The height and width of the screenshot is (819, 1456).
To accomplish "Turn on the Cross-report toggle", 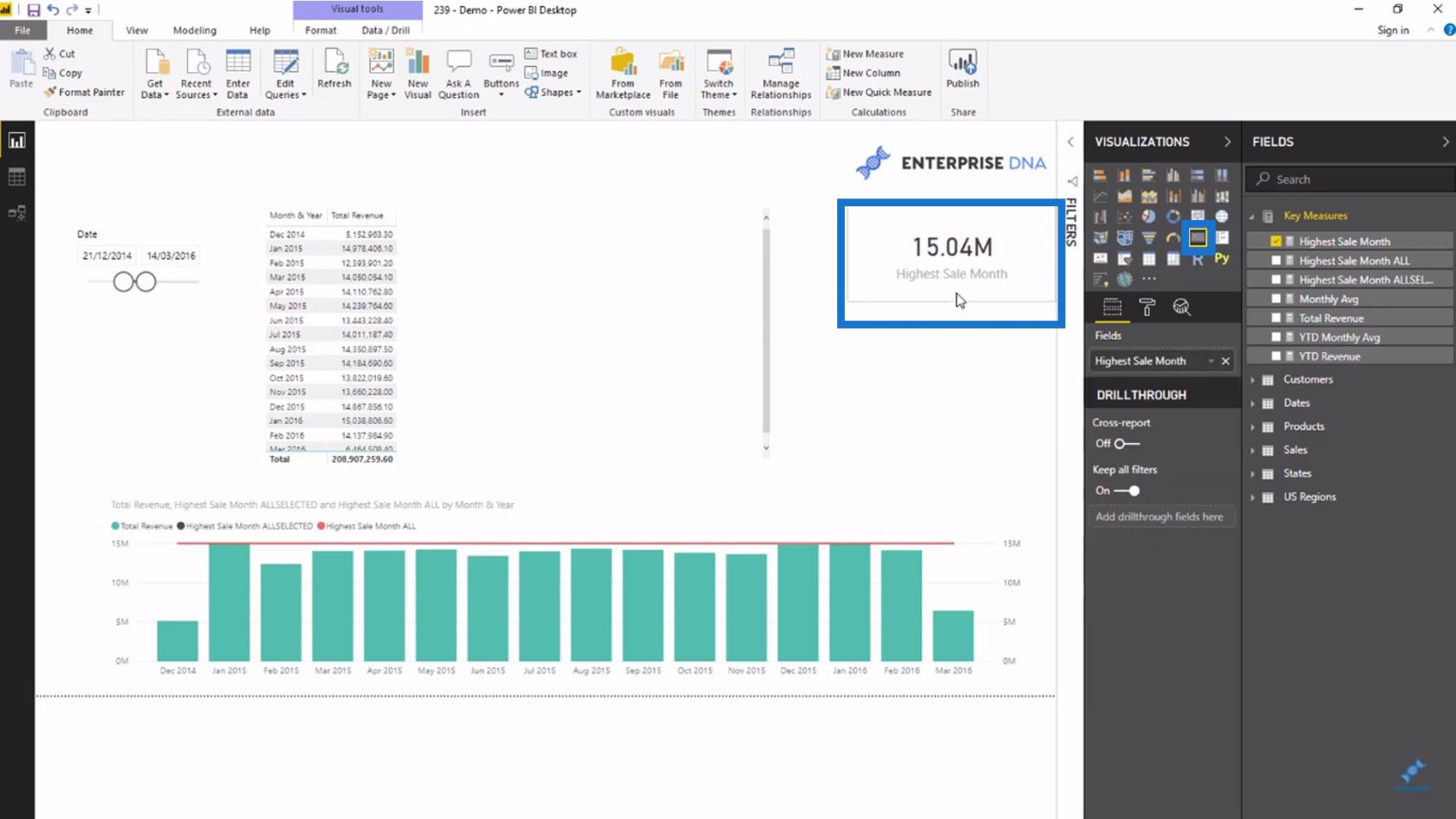I will tap(1127, 444).
